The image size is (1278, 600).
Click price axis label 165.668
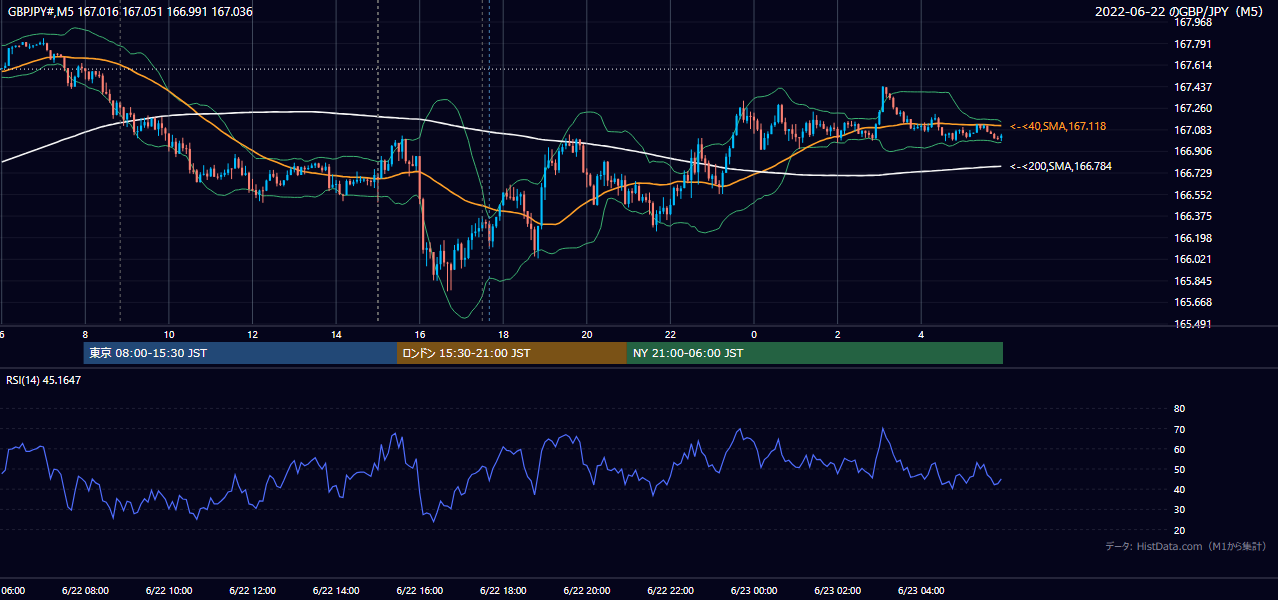click(1192, 302)
